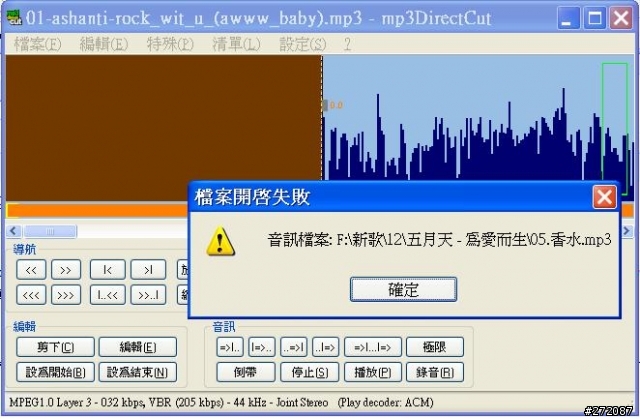Screen dimensions: 640x419
Task: Click the 倒帶 rewind button
Action: click(x=245, y=372)
